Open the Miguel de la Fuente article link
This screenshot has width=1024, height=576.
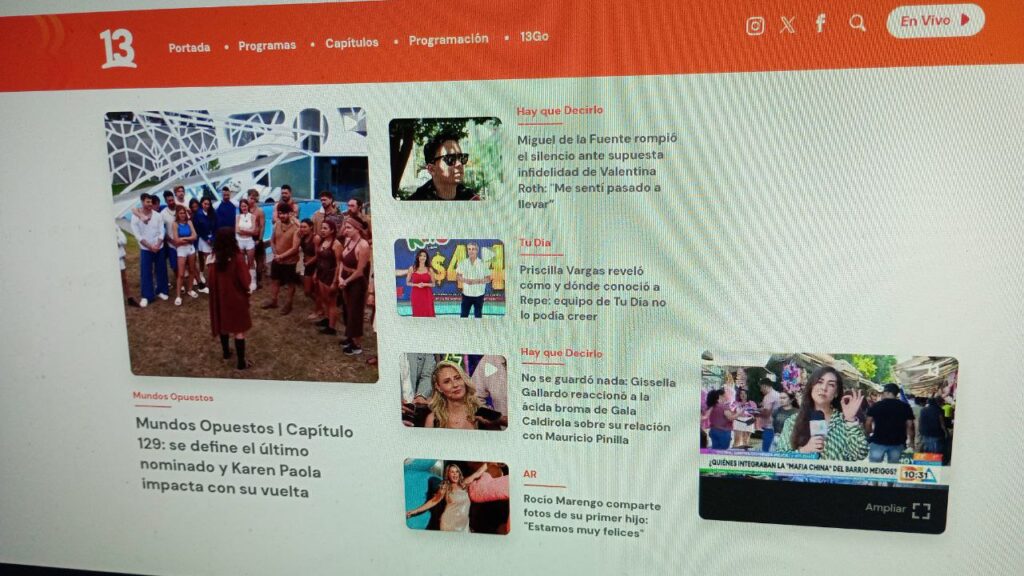(x=594, y=171)
